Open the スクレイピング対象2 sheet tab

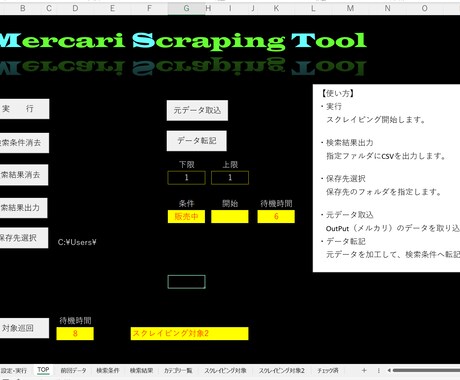pyautogui.click(x=282, y=370)
